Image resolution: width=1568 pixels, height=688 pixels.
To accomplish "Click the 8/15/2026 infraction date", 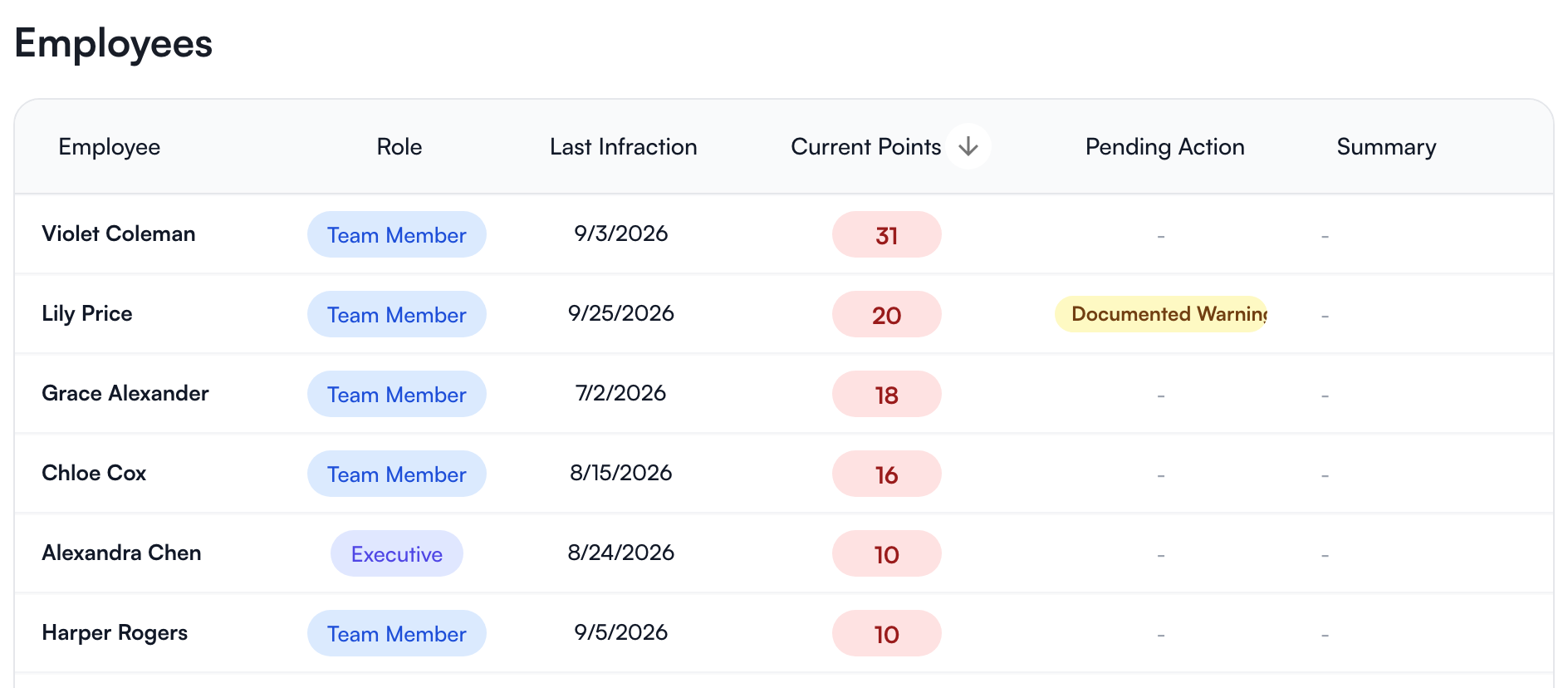I will click(x=621, y=473).
